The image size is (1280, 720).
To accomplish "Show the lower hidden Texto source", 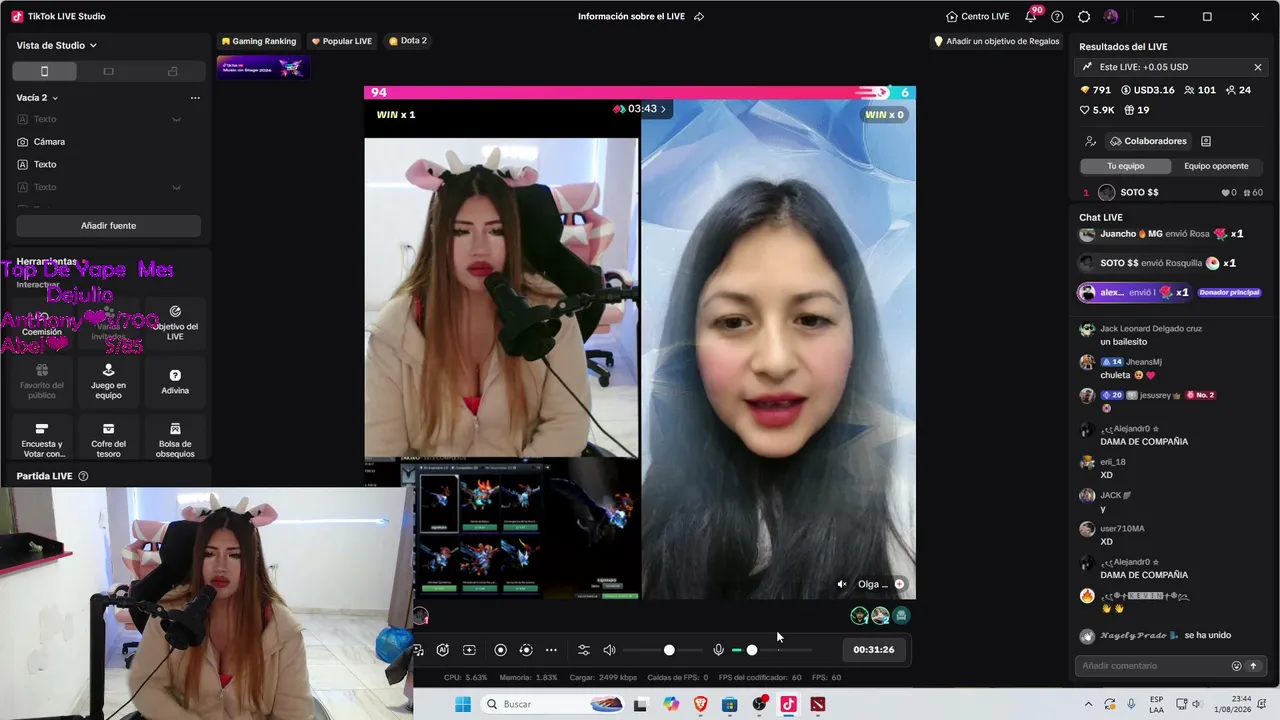I will pyautogui.click(x=176, y=187).
